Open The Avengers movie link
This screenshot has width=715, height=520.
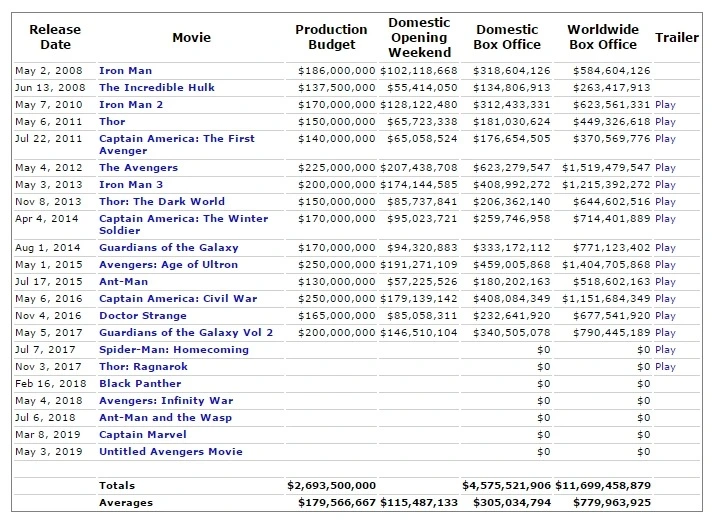pos(138,168)
